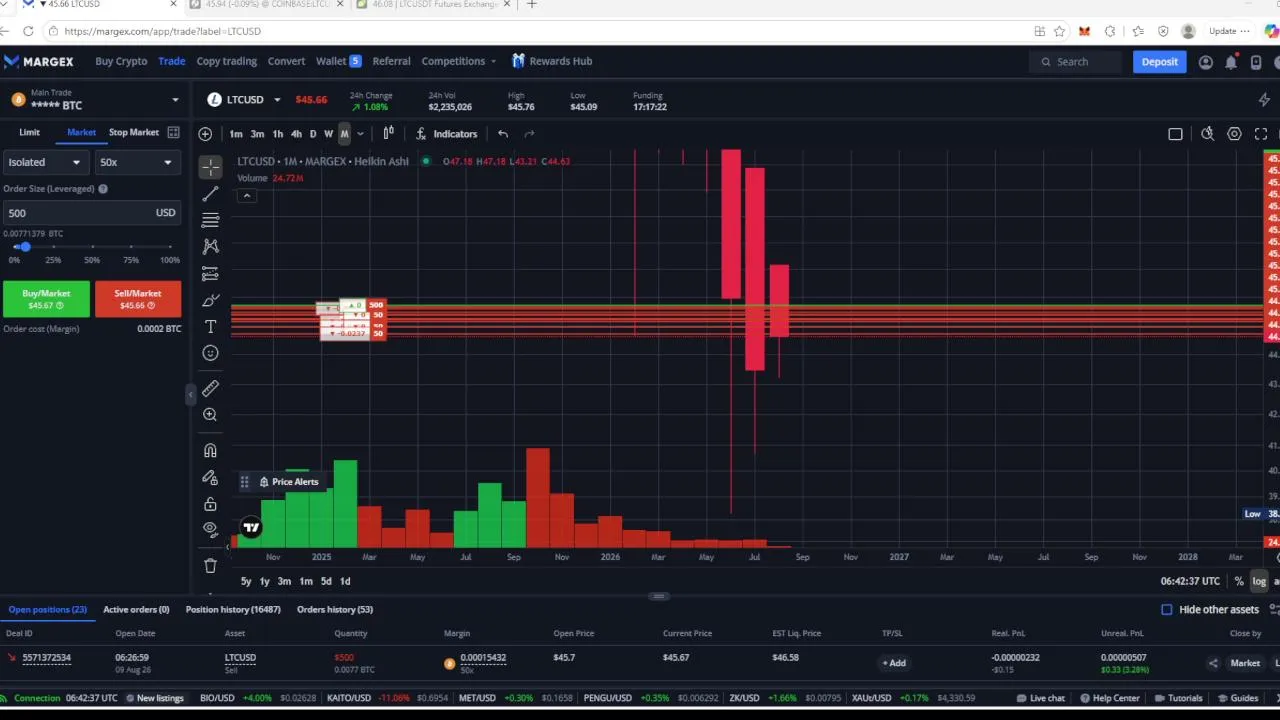Viewport: 1280px width, 720px height.
Task: Expand more timeframe intervals chevron
Action: click(x=360, y=134)
